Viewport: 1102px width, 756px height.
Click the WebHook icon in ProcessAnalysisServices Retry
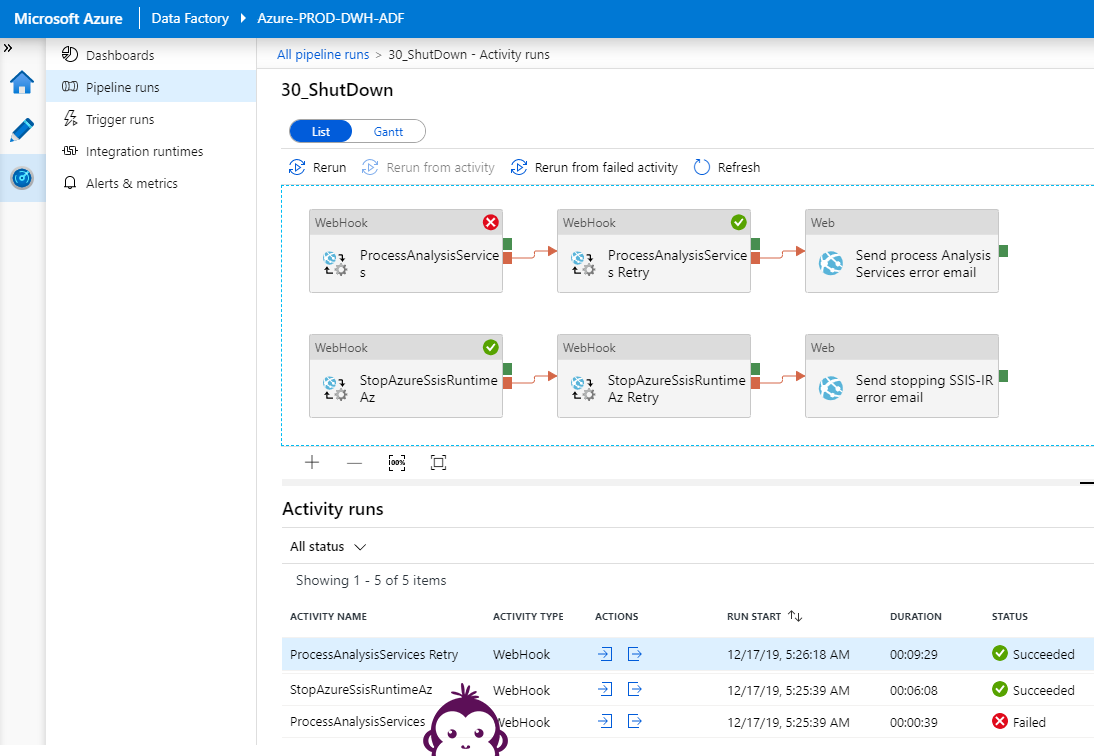tap(583, 263)
